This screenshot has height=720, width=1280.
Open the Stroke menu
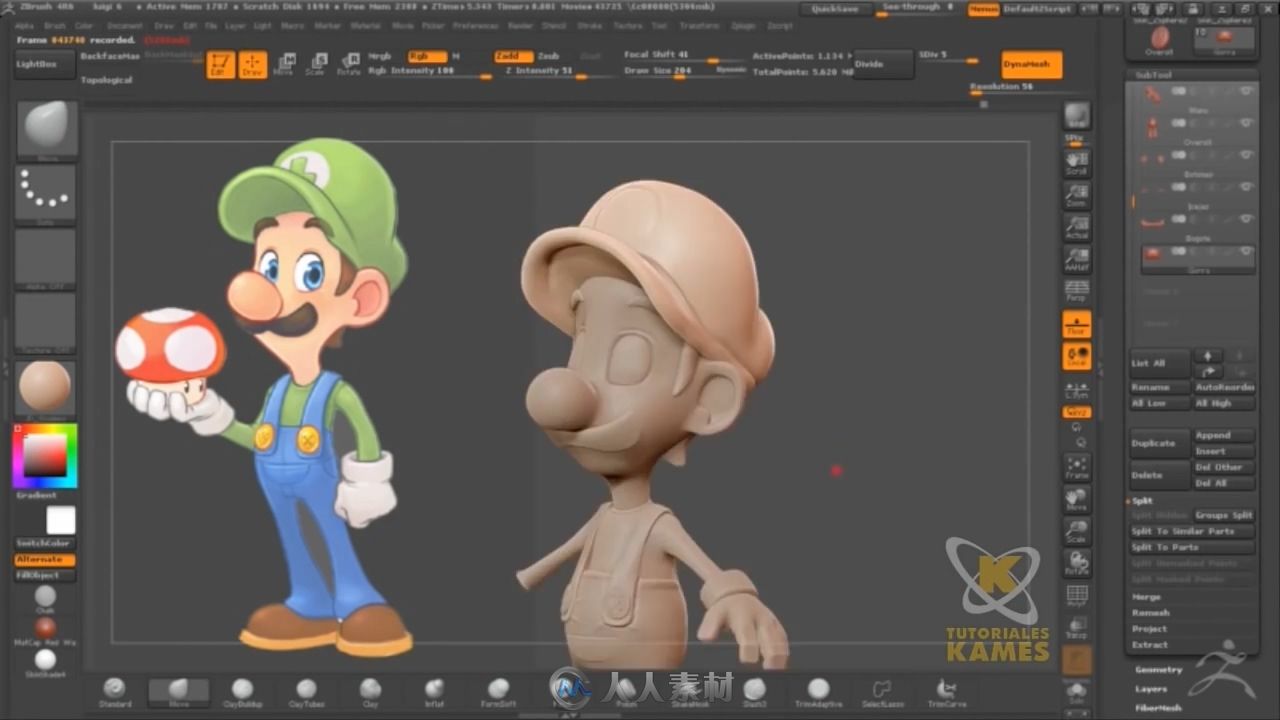tap(590, 25)
